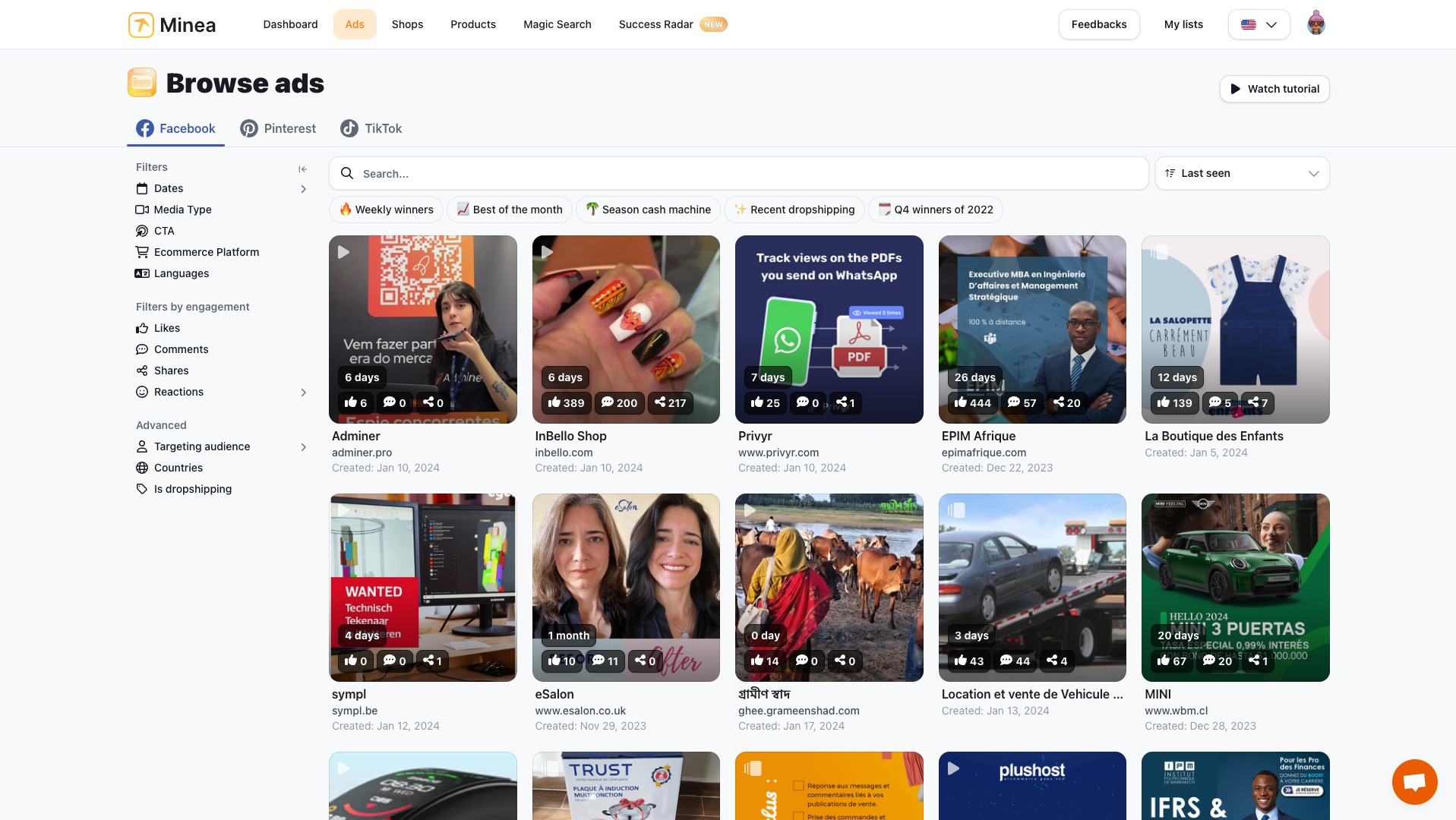1456x820 pixels.
Task: Switch to the Pinterest tab
Action: pyautogui.click(x=278, y=128)
